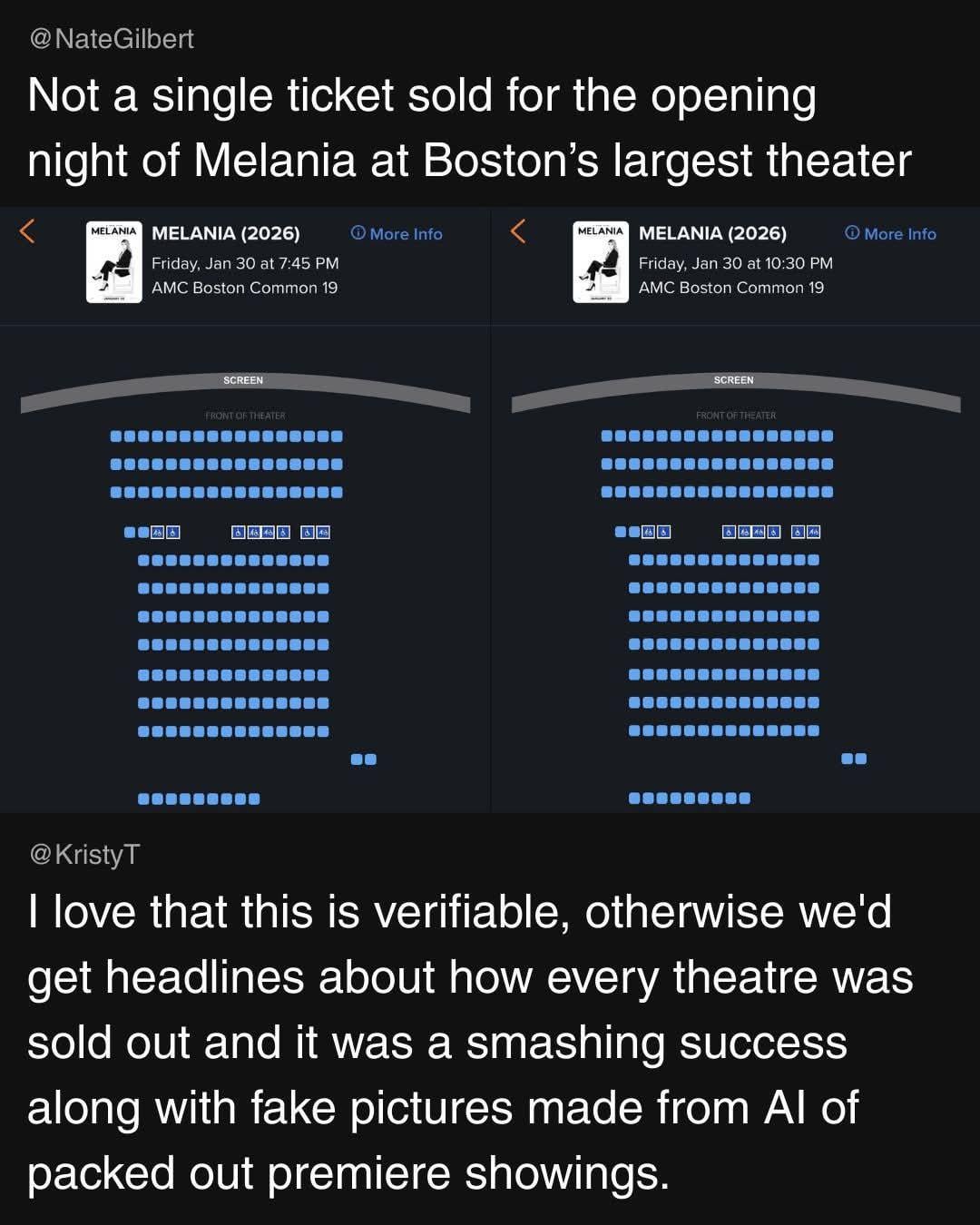980x1225 pixels.
Task: Open the @NateGilbert profile handle
Action: pos(112,39)
